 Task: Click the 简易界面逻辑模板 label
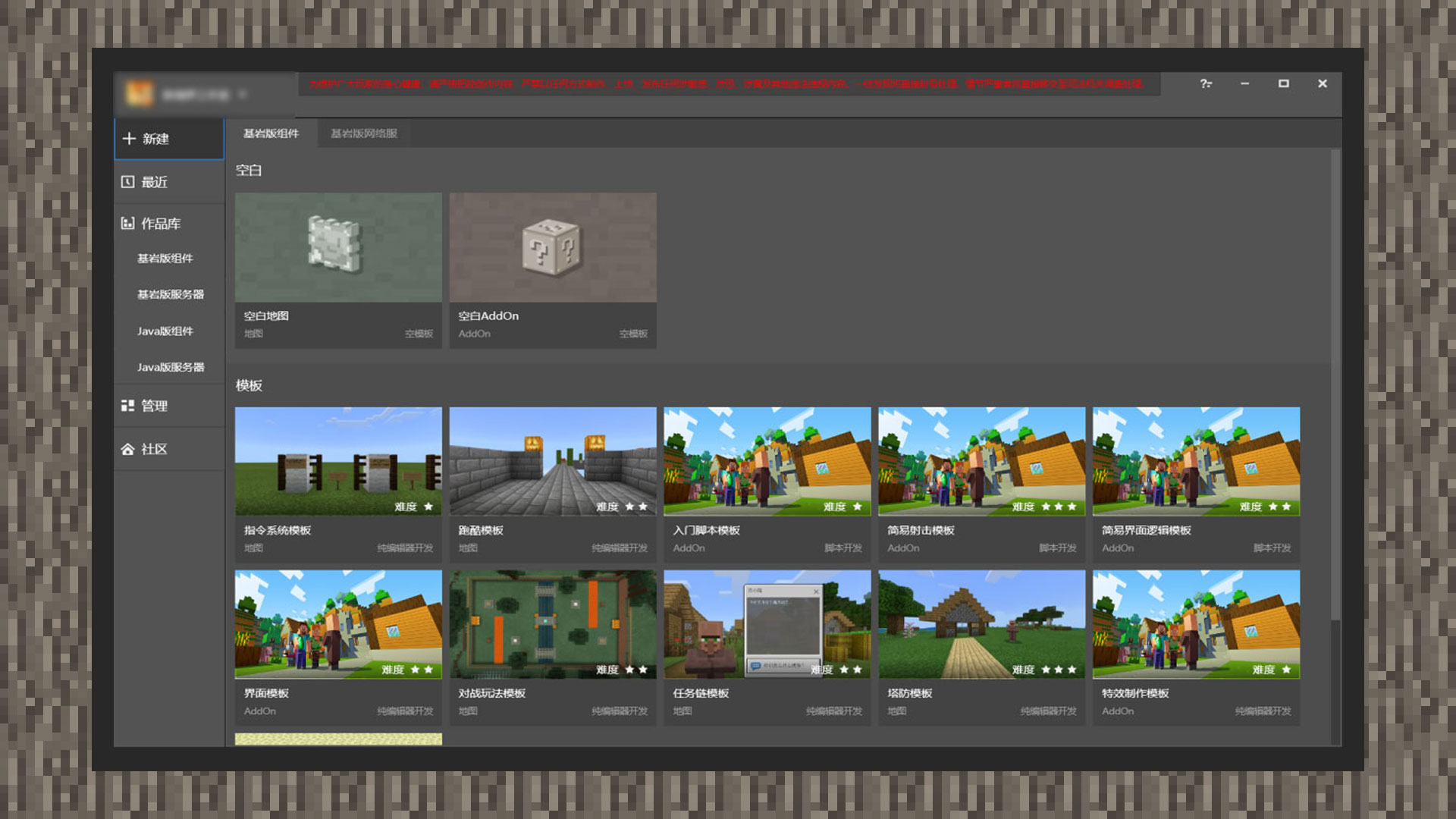coord(1147,530)
